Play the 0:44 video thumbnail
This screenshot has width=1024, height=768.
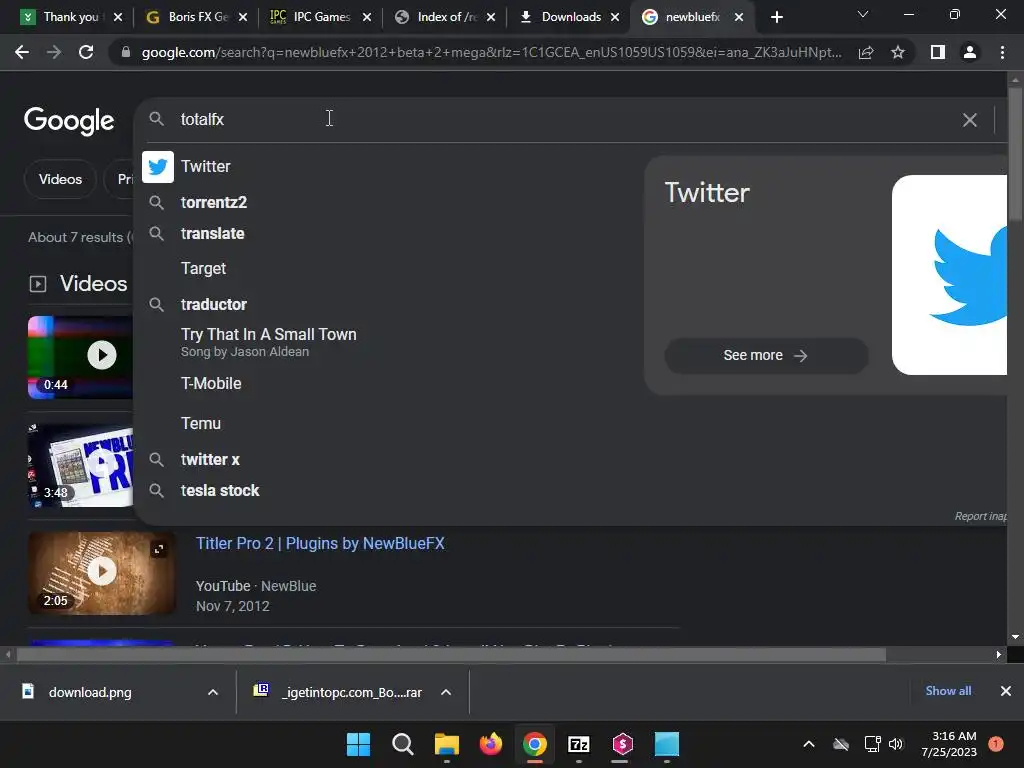(80, 357)
